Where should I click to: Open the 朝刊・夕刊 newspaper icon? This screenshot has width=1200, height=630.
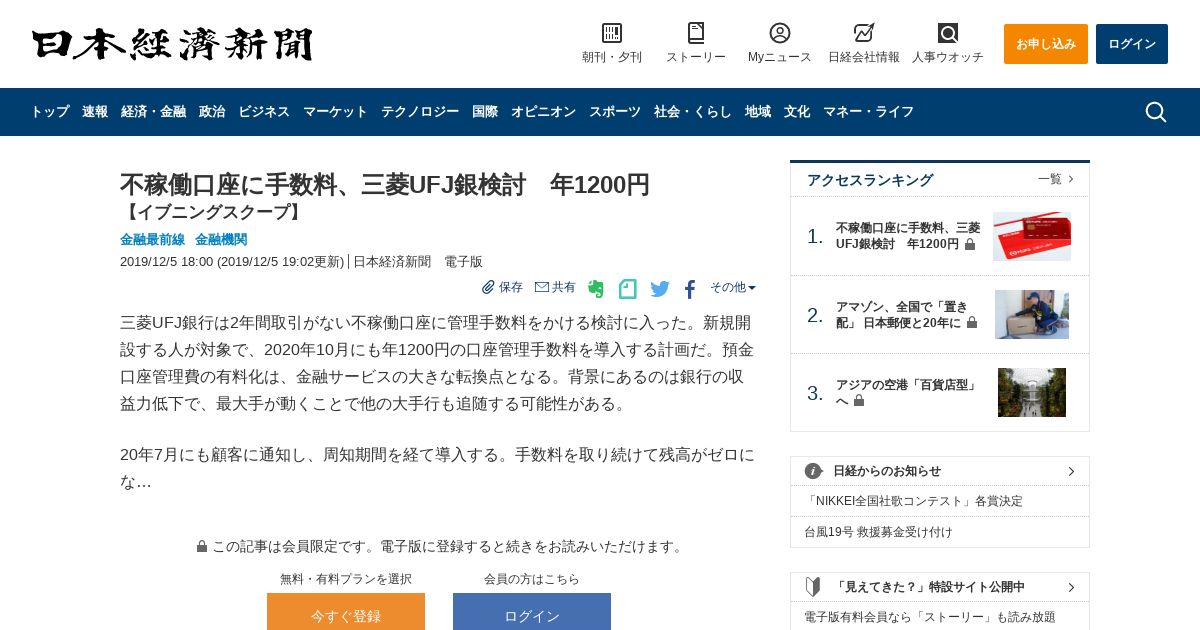pos(612,33)
